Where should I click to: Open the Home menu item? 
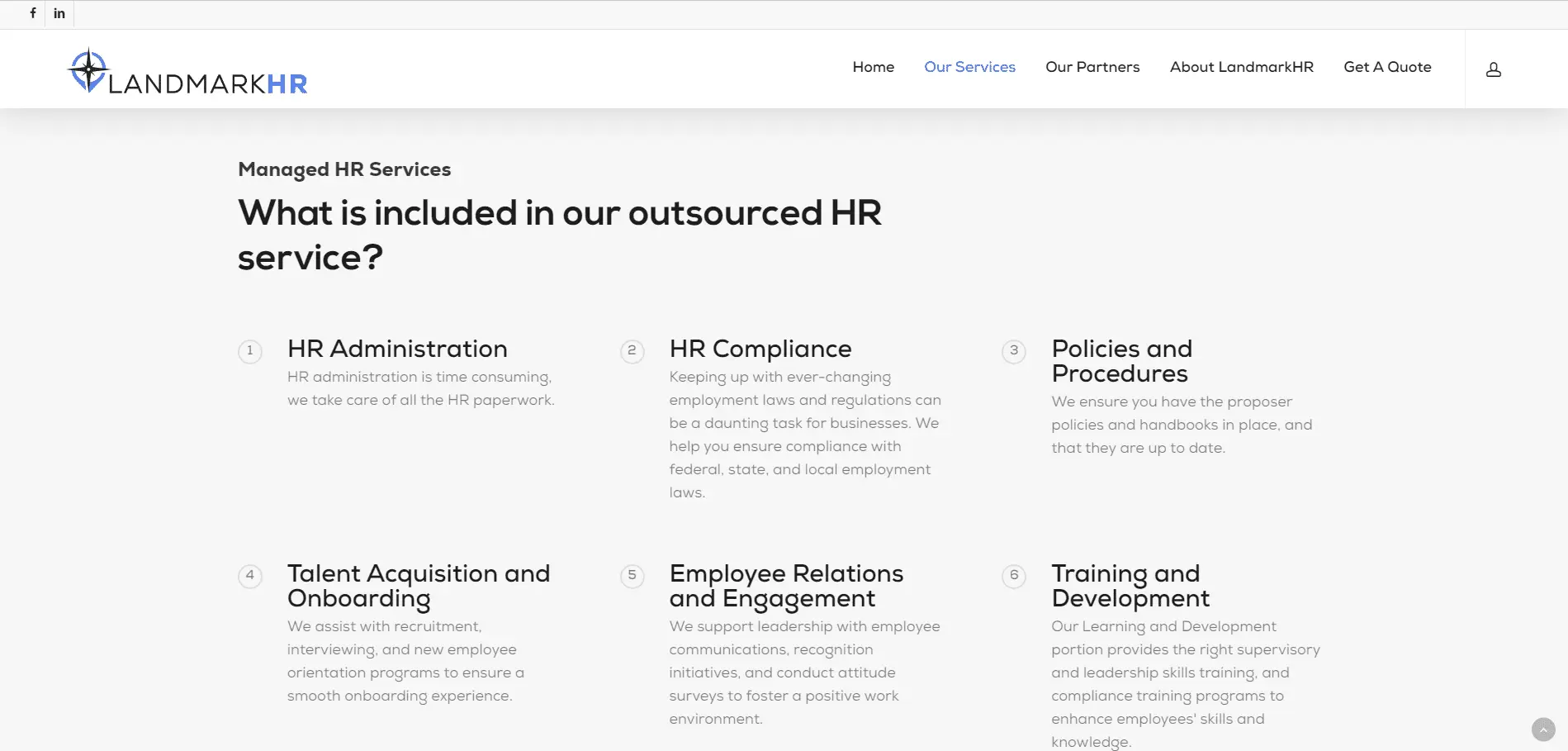(x=873, y=68)
